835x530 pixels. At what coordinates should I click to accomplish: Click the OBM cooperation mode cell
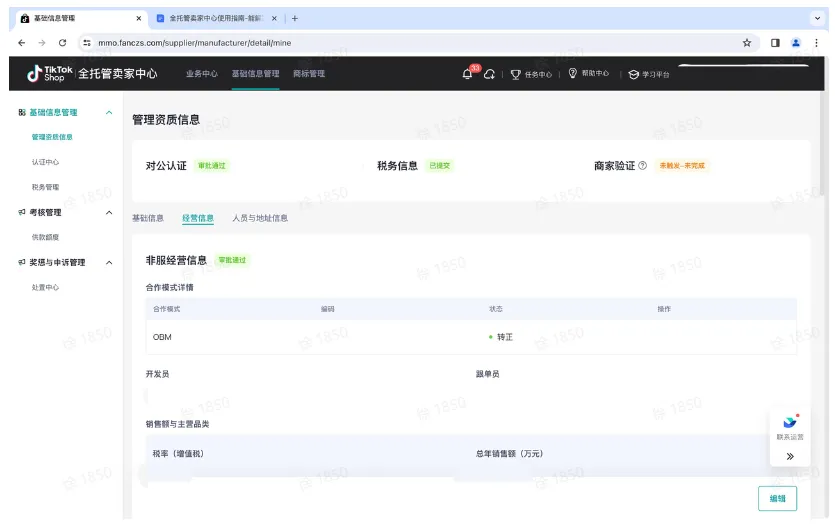162,337
